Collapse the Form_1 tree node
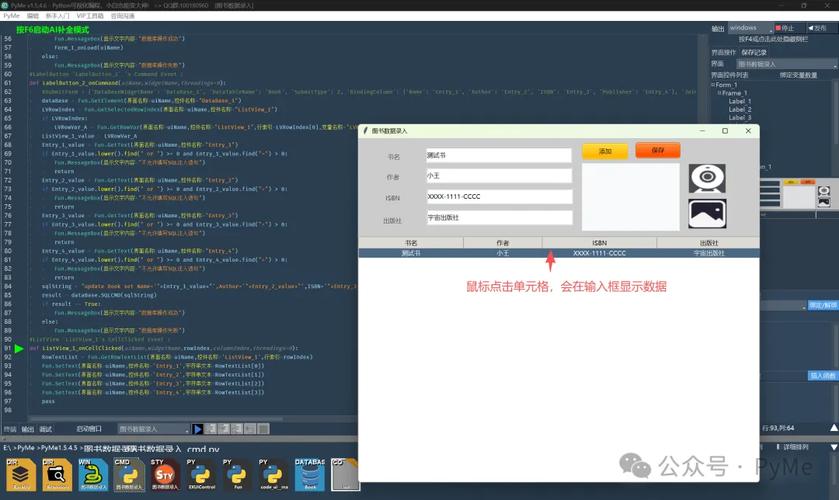The image size is (839, 500). (x=713, y=85)
